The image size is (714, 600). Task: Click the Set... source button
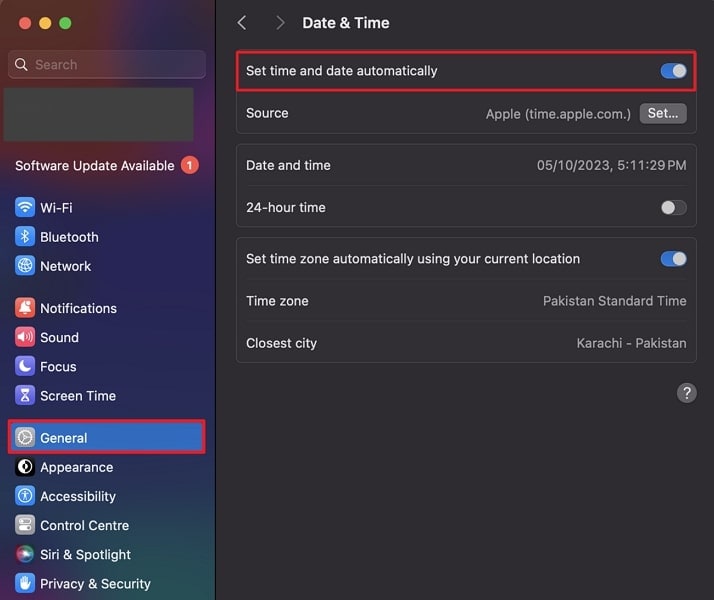click(663, 113)
